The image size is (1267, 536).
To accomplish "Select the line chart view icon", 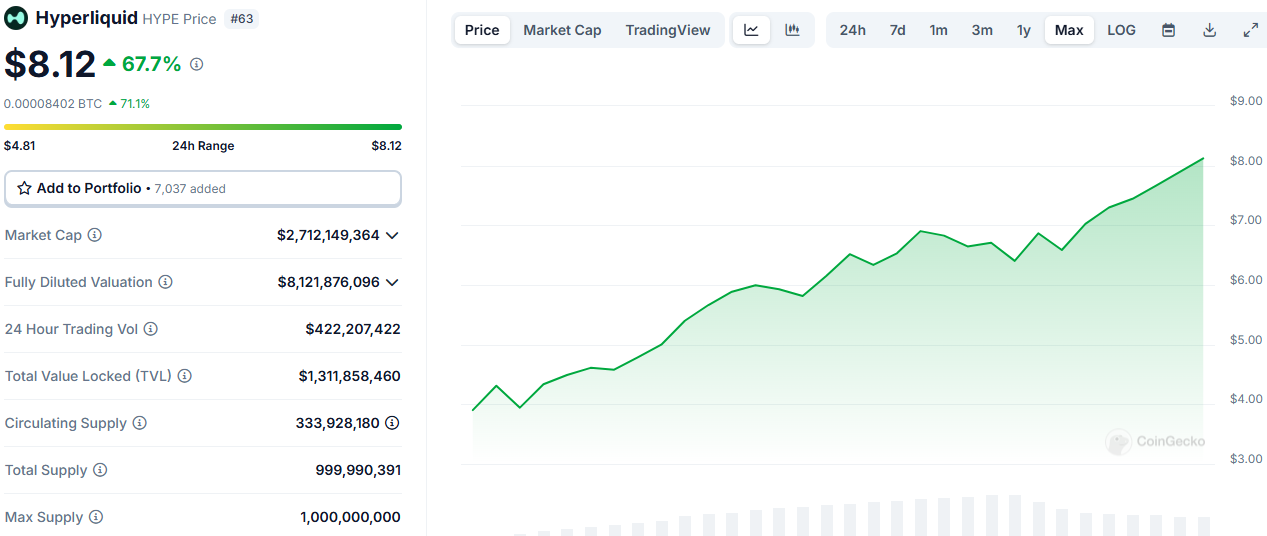I will [751, 30].
